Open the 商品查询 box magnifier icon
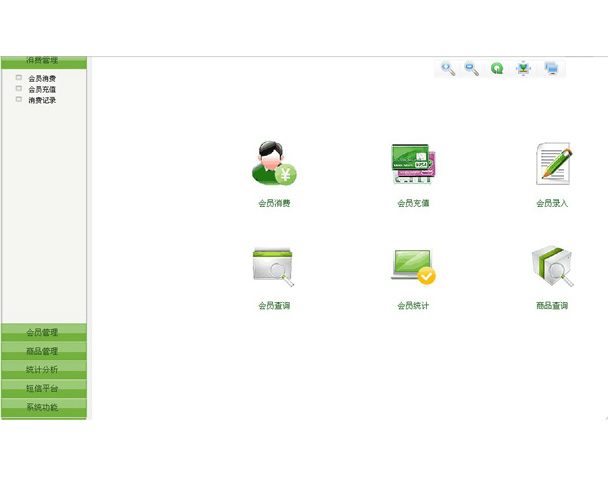The image size is (610, 488). pyautogui.click(x=552, y=267)
